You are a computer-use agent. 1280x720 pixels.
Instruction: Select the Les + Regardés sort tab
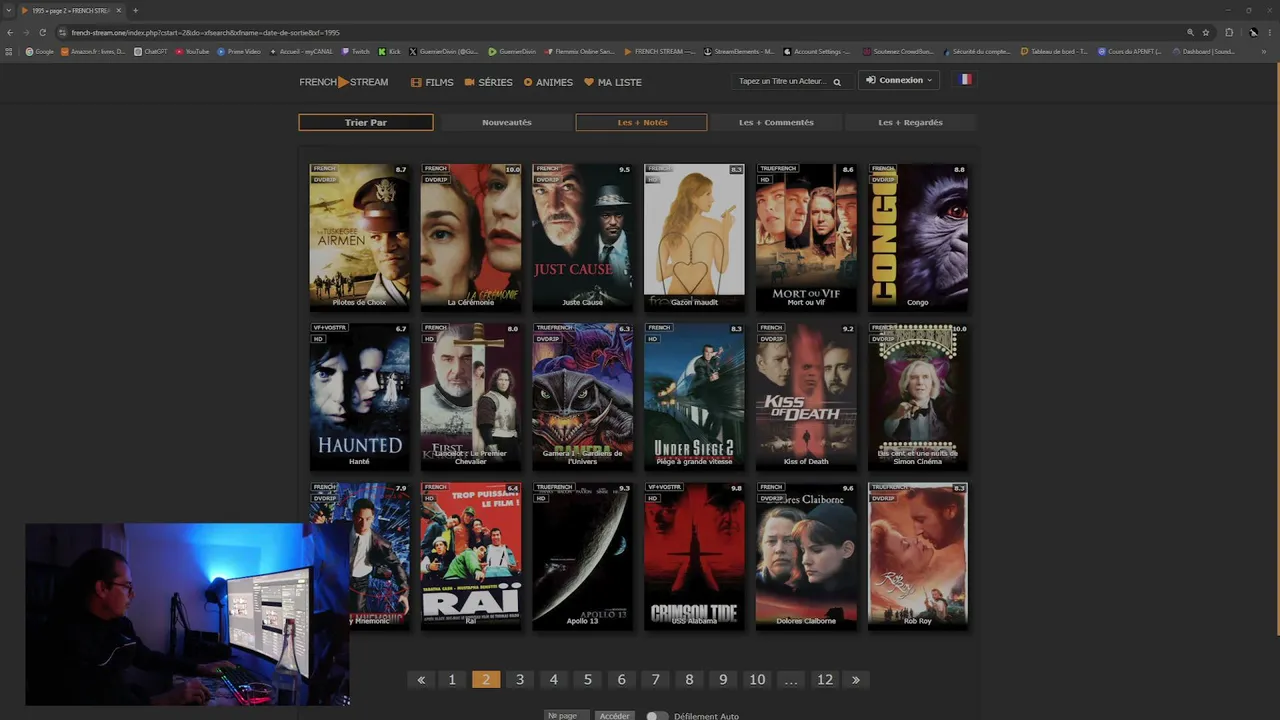click(x=910, y=122)
